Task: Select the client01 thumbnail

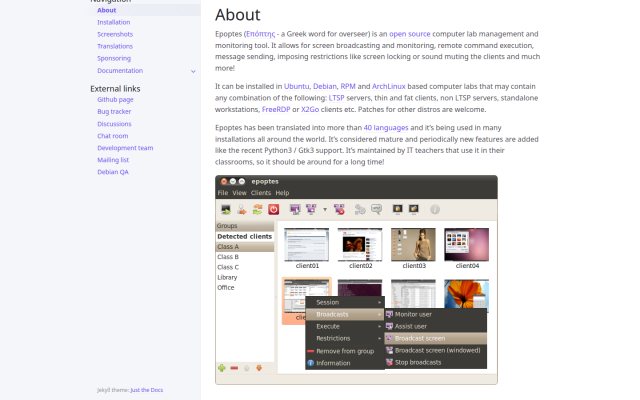Action: [307, 244]
